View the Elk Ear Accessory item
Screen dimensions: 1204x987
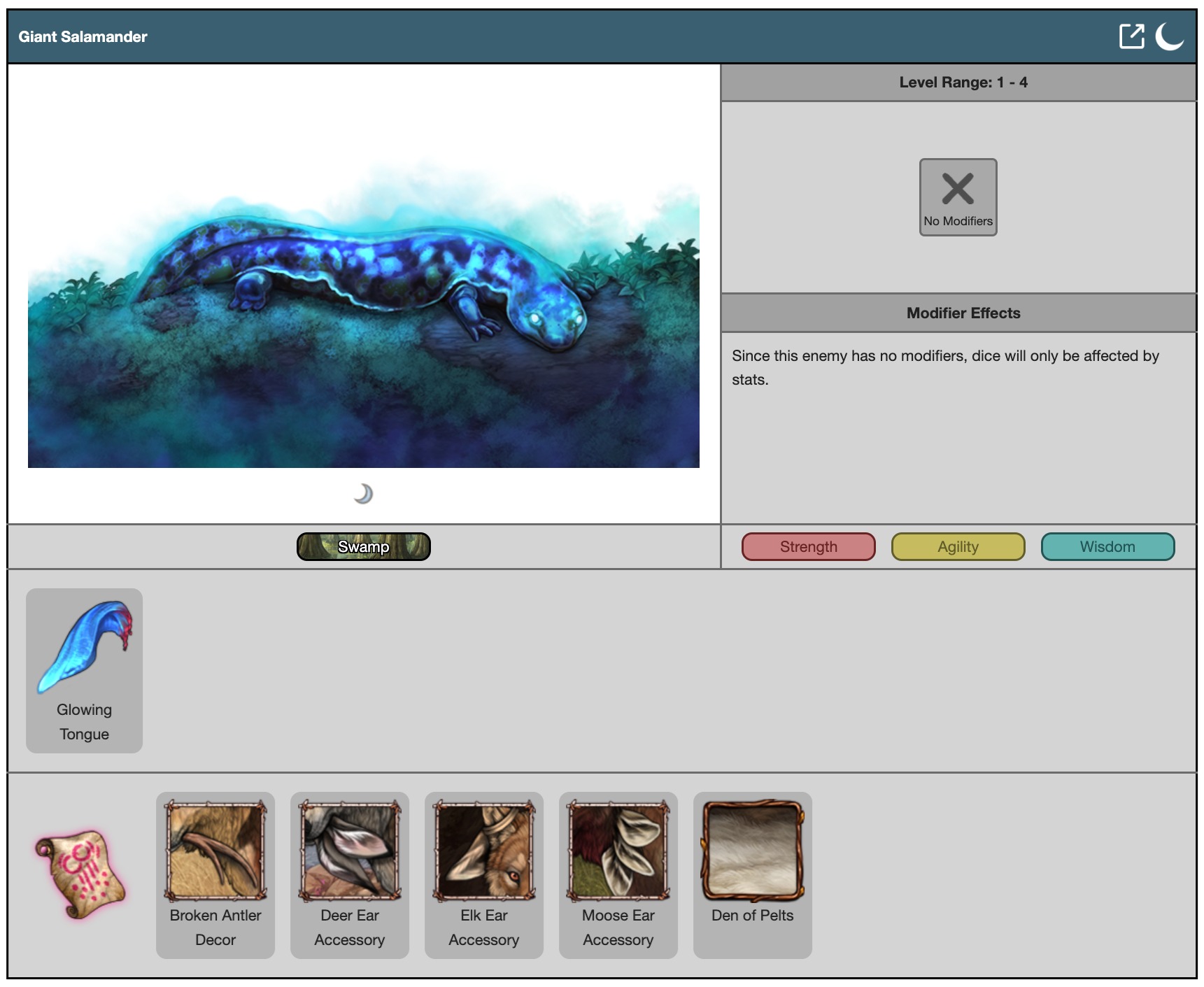click(x=484, y=851)
